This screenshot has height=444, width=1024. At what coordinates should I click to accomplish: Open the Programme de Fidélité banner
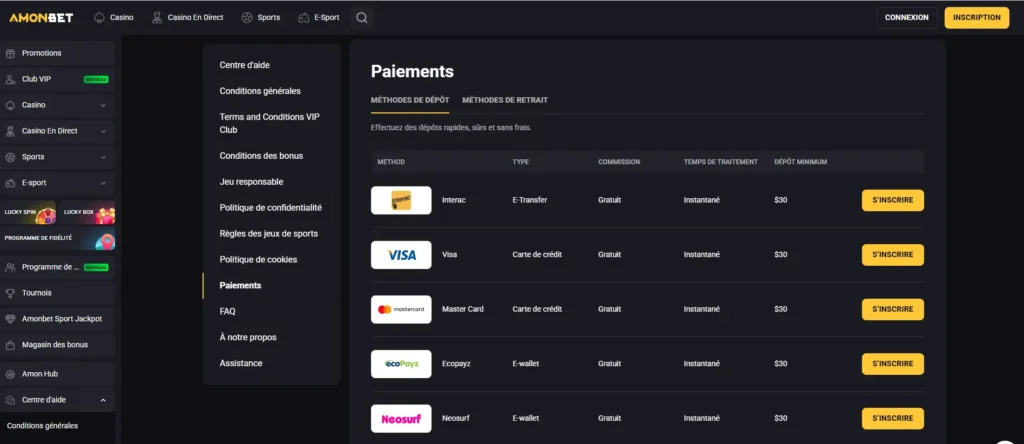click(57, 238)
